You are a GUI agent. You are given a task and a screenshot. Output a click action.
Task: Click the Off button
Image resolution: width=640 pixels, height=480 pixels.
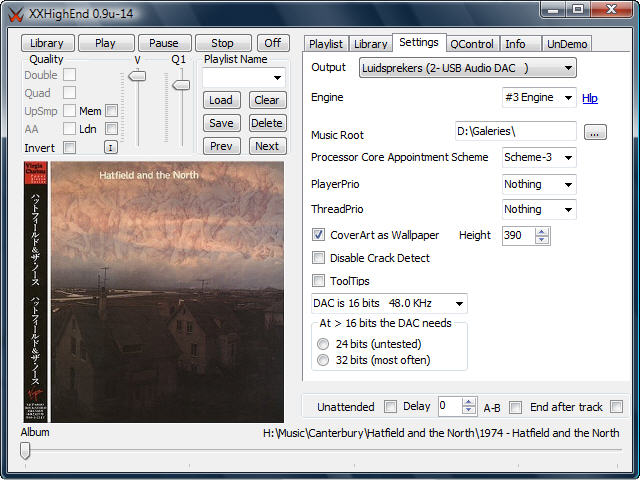pos(273,43)
